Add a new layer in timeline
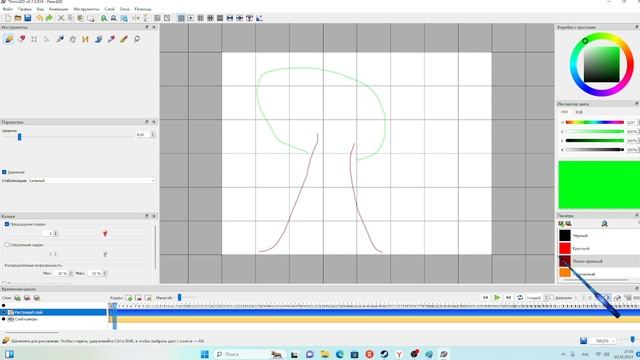The width and height of the screenshot is (640, 360). click(17, 298)
